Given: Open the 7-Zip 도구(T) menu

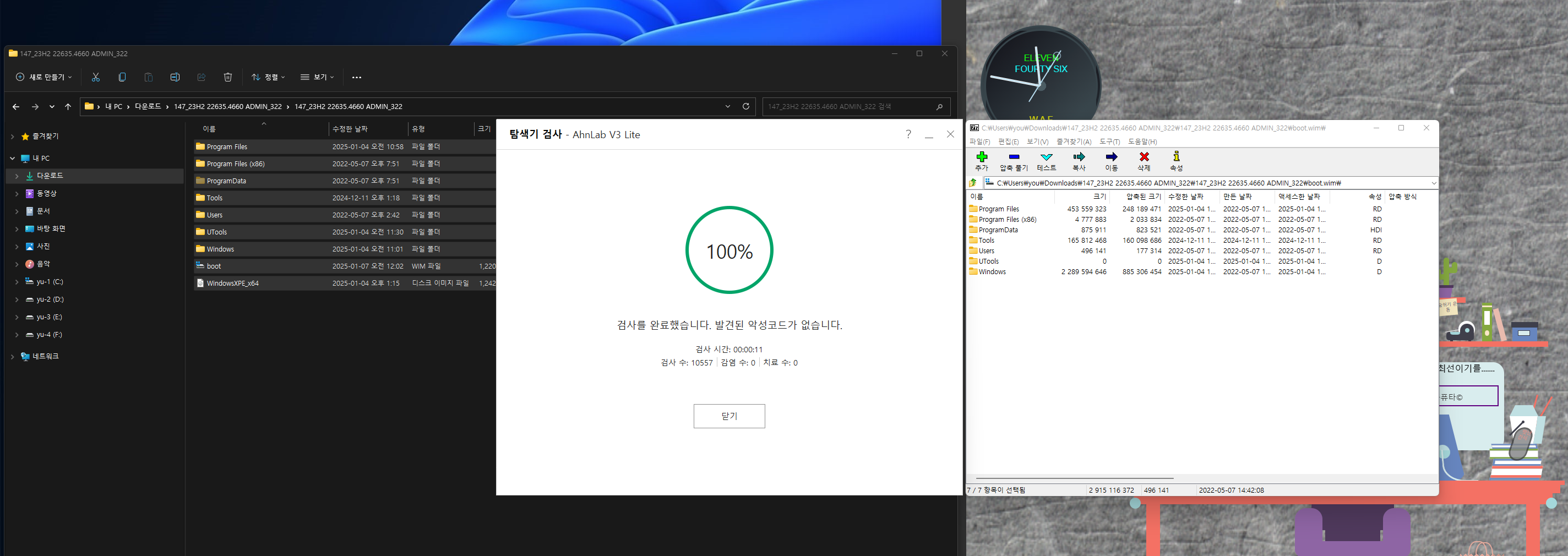Looking at the screenshot, I should (1109, 141).
